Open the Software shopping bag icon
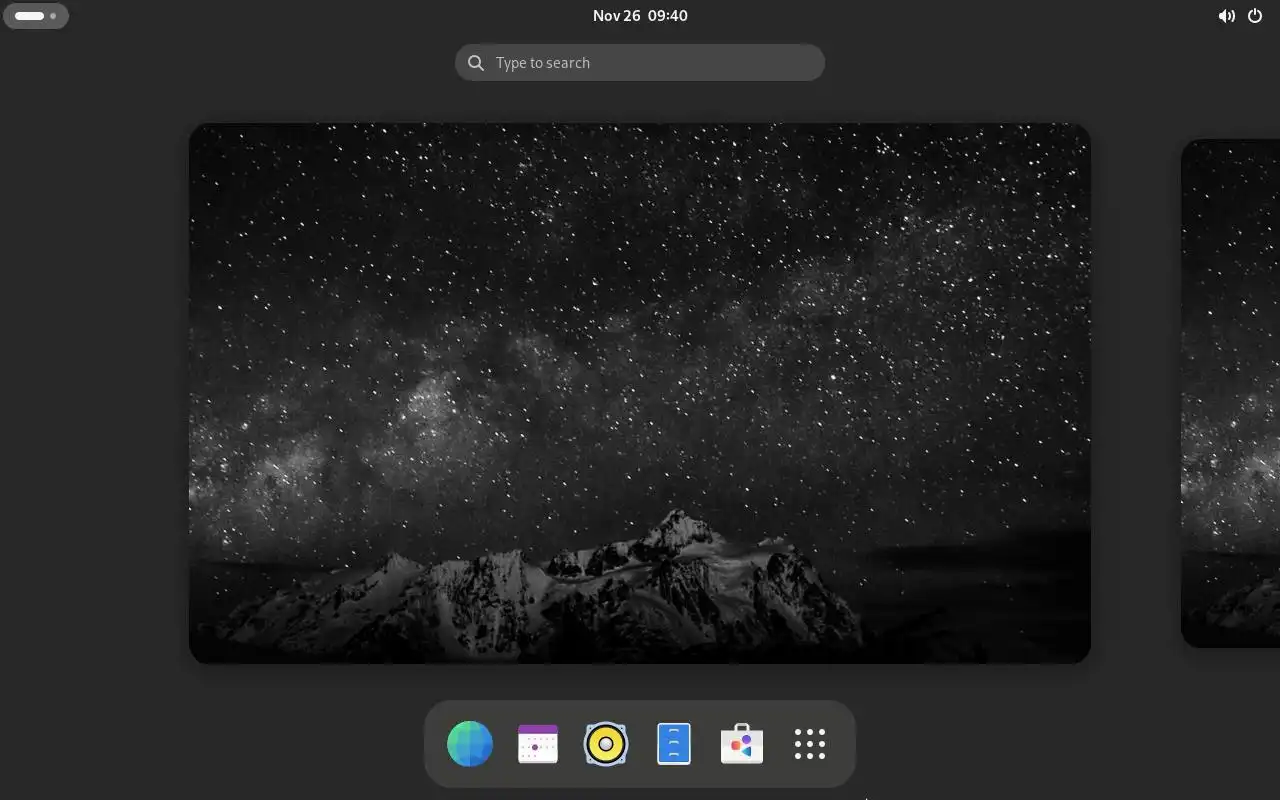The image size is (1280, 800). point(742,744)
